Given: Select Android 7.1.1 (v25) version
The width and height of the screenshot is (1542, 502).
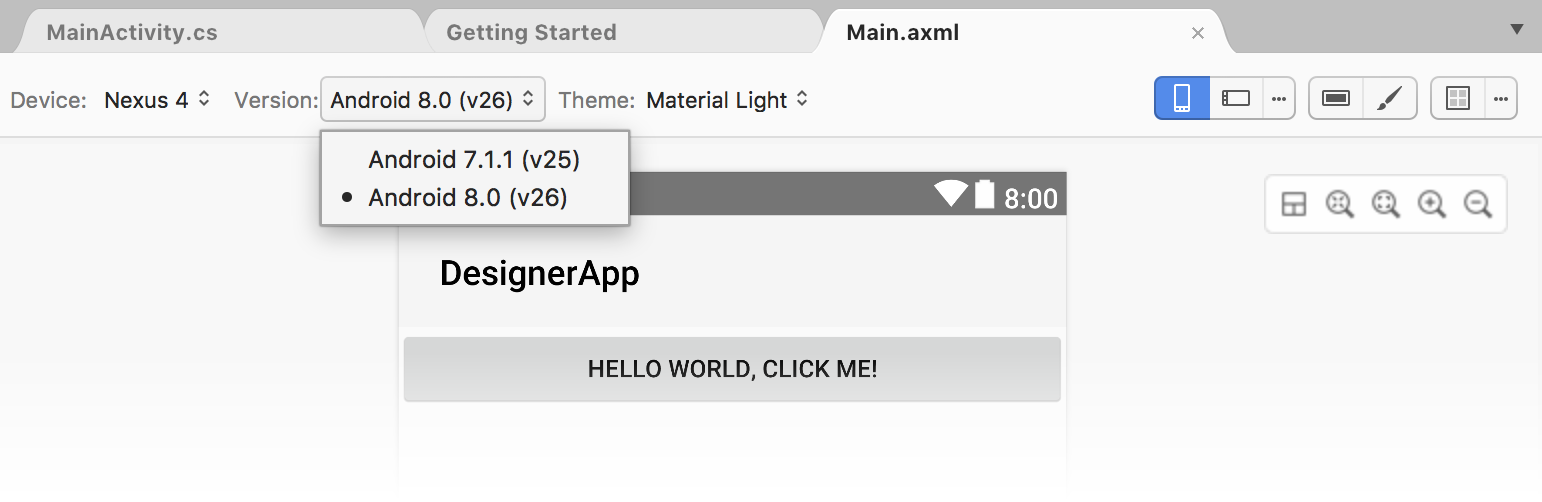Looking at the screenshot, I should click(474, 159).
